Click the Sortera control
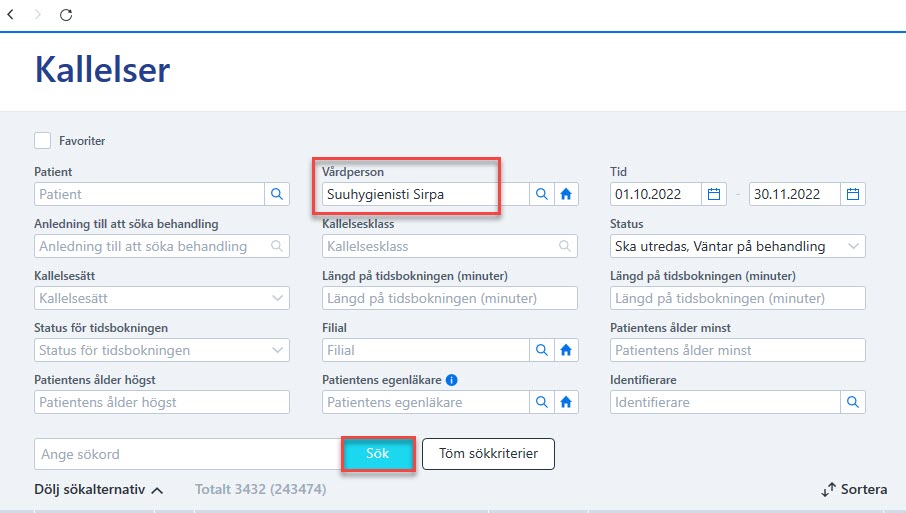Image resolution: width=906 pixels, height=513 pixels. [854, 489]
